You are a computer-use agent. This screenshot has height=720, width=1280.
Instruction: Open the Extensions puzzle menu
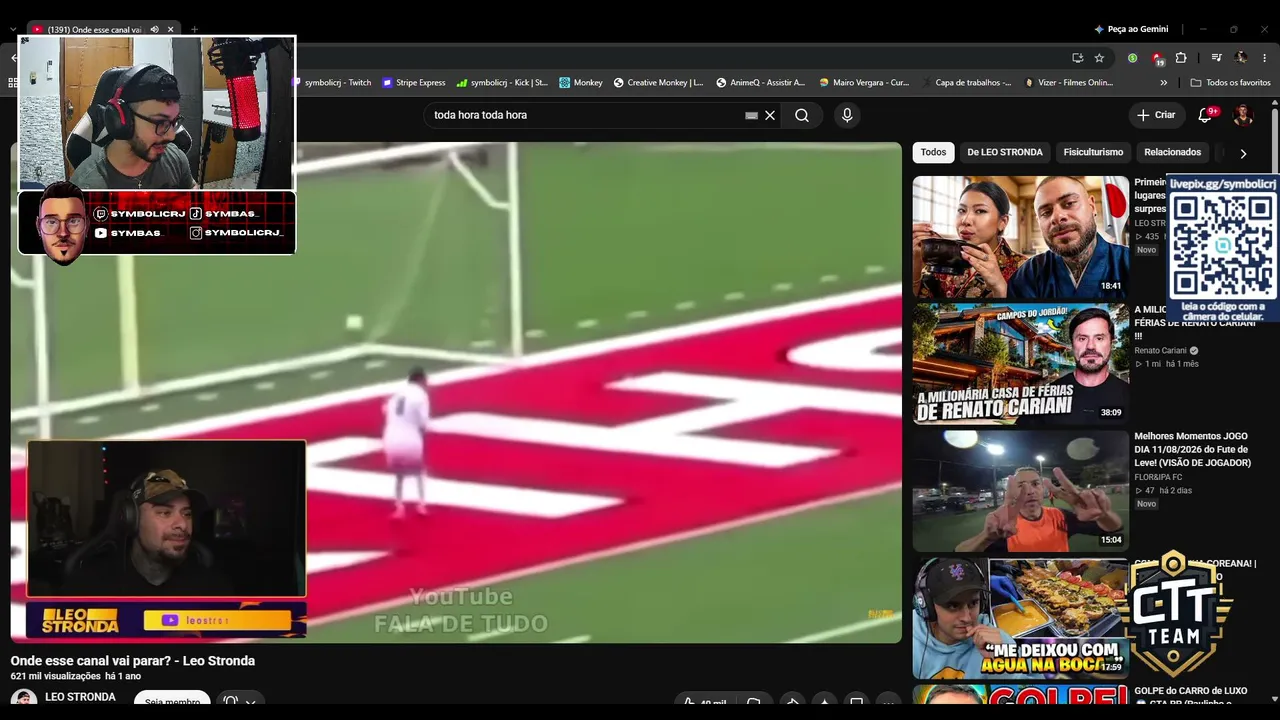pos(1181,58)
